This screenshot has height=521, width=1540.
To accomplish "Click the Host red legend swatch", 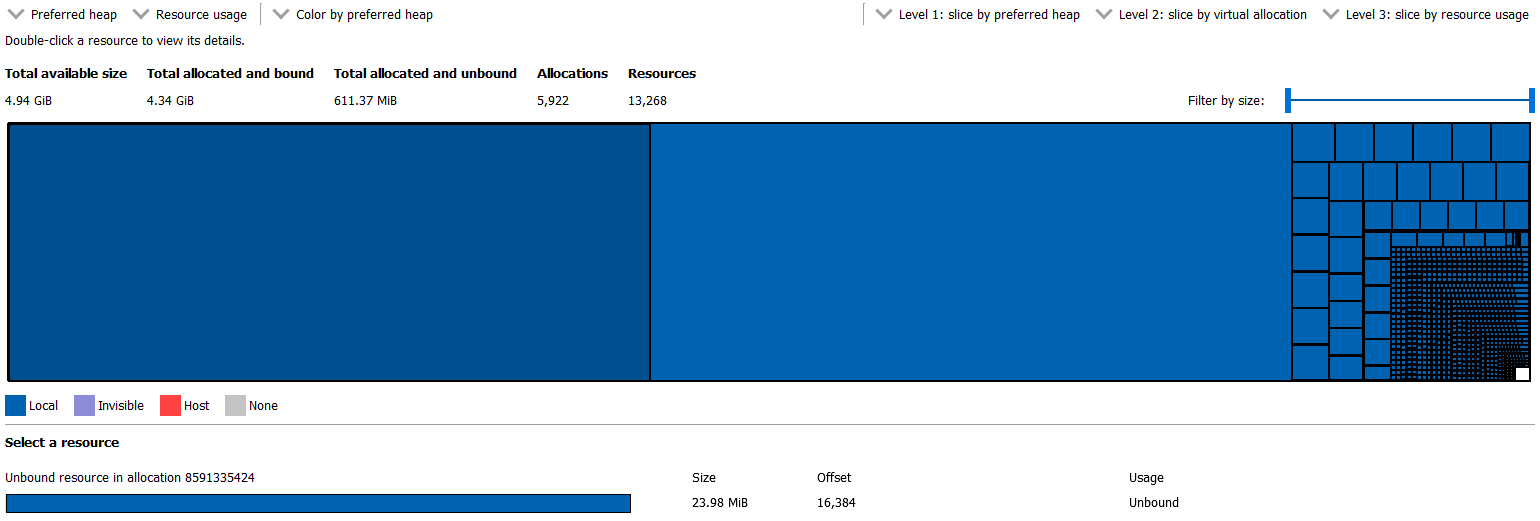I will click(x=170, y=405).
